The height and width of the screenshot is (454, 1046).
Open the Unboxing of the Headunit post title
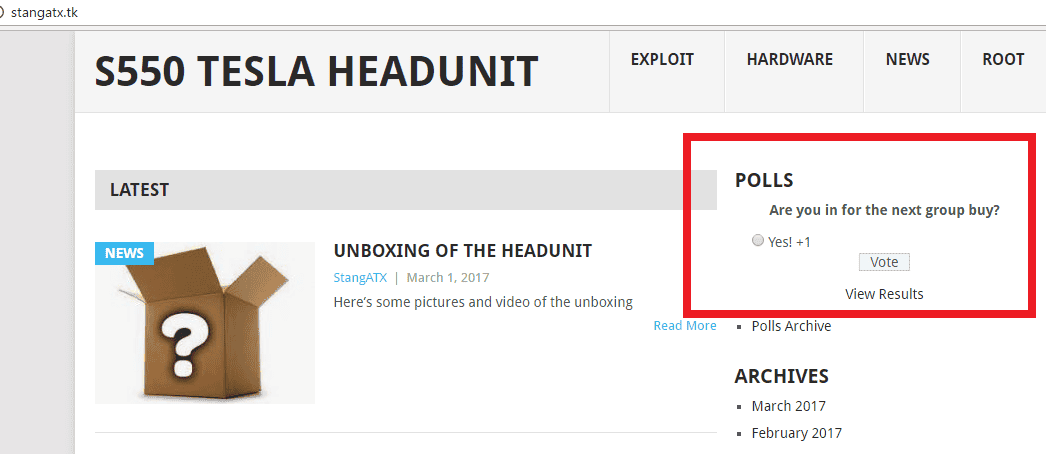click(x=462, y=251)
